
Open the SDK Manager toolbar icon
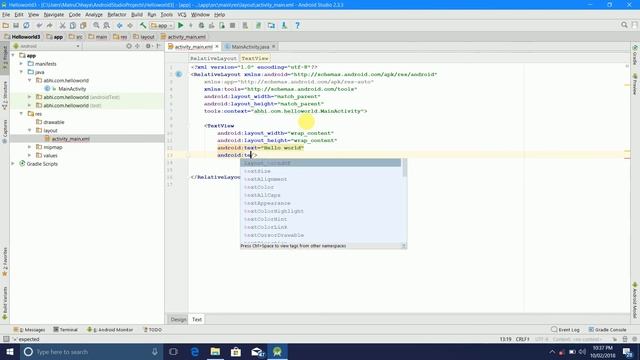(284, 25)
